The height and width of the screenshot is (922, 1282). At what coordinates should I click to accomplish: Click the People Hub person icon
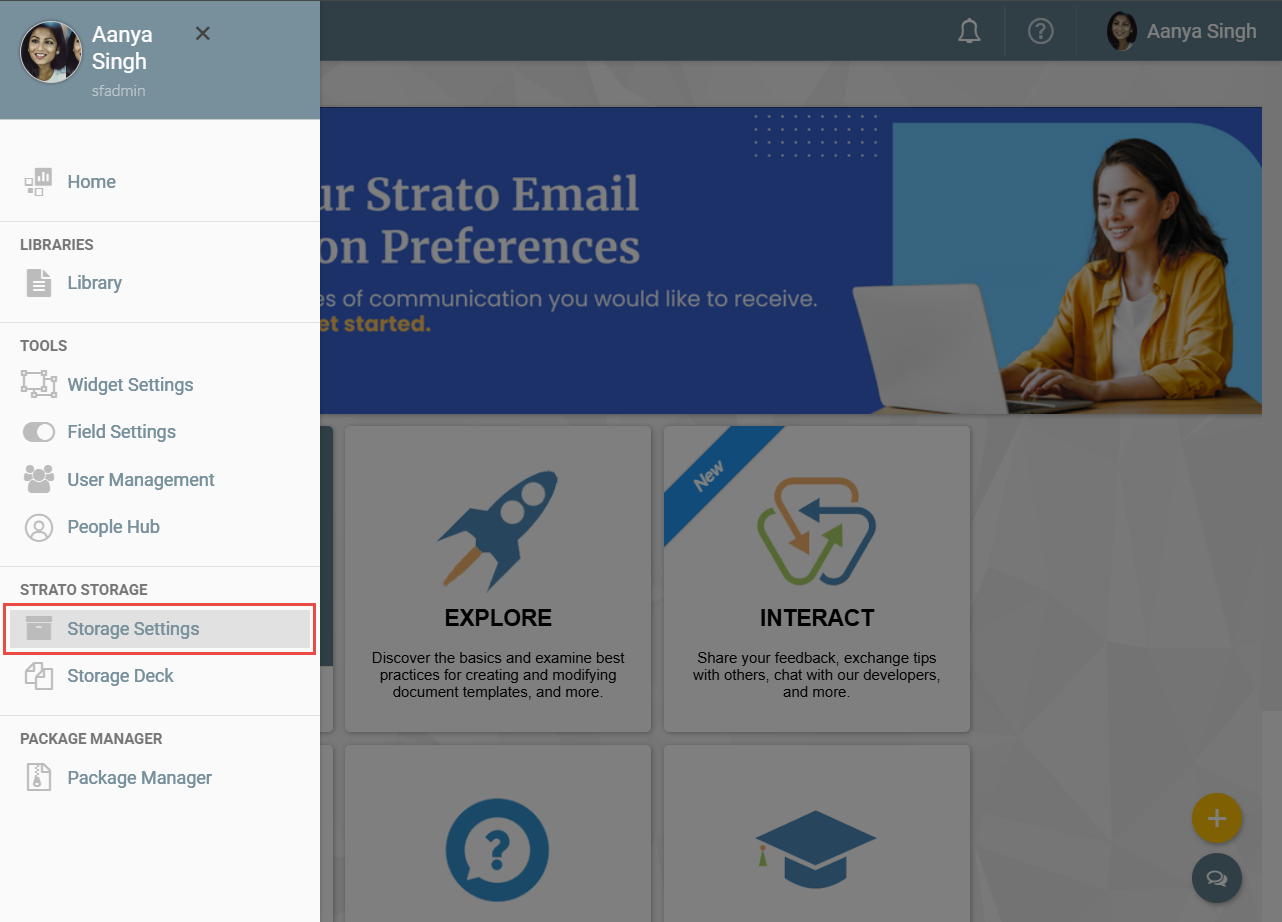[x=38, y=527]
